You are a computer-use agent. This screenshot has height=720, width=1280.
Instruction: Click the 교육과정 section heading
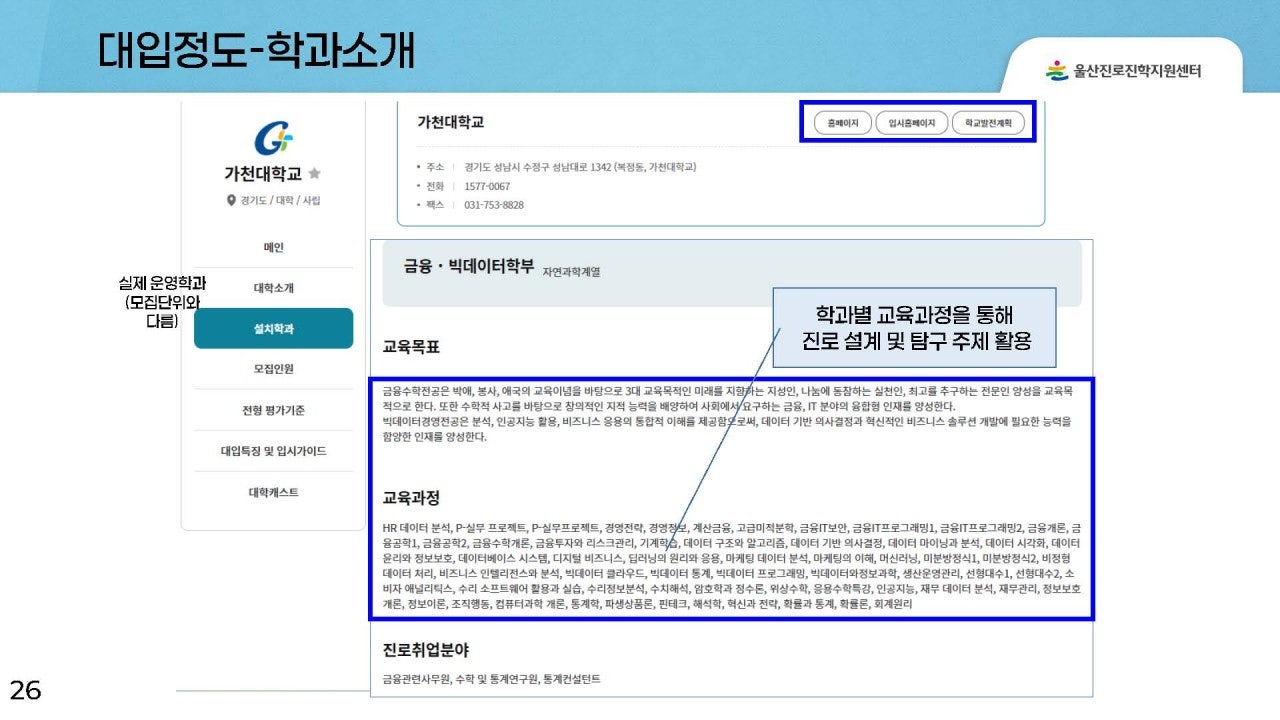[411, 498]
